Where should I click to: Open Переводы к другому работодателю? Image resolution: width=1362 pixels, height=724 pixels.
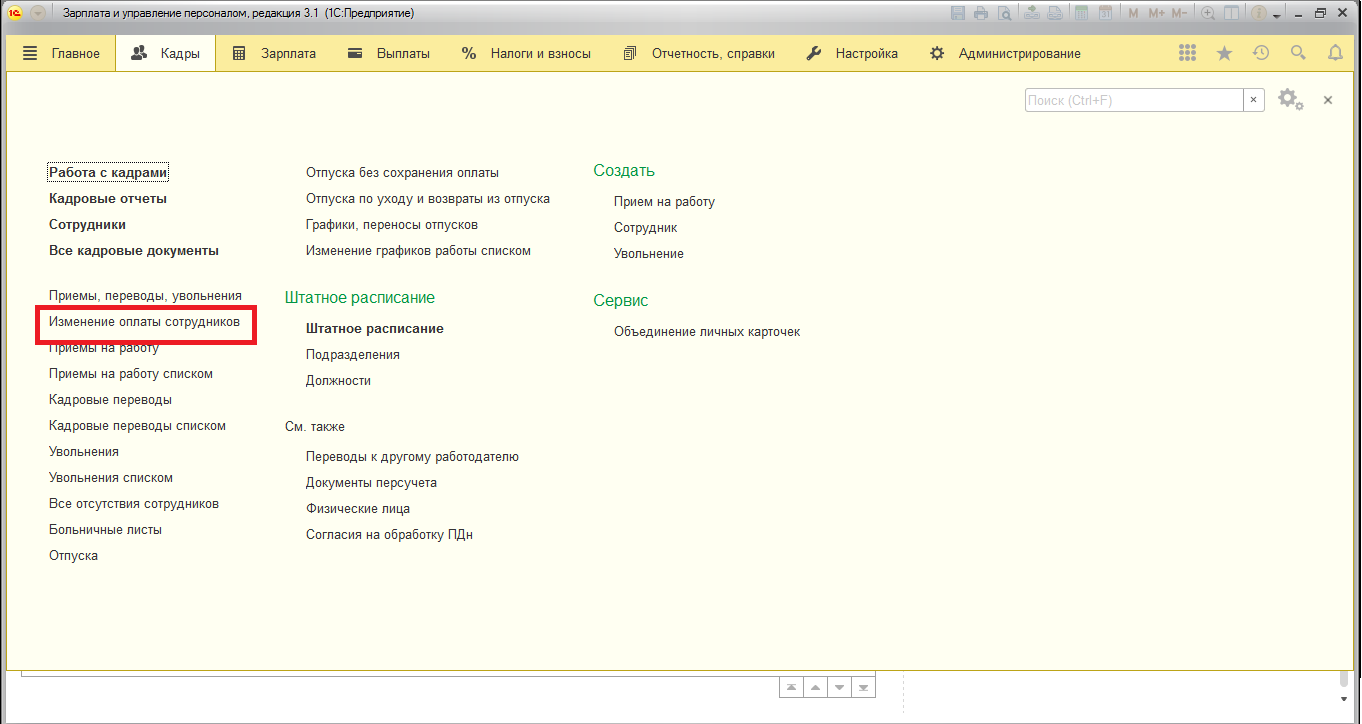(412, 456)
